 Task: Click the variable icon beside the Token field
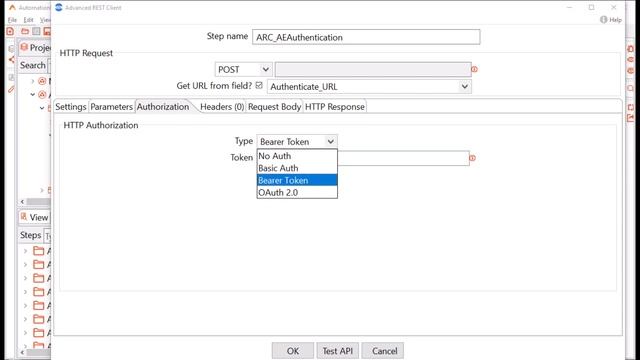point(472,158)
